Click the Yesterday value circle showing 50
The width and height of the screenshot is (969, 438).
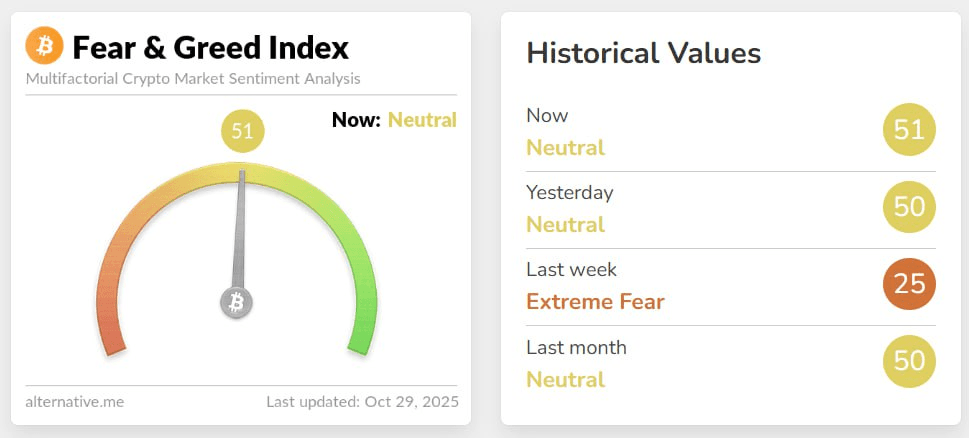pos(909,207)
